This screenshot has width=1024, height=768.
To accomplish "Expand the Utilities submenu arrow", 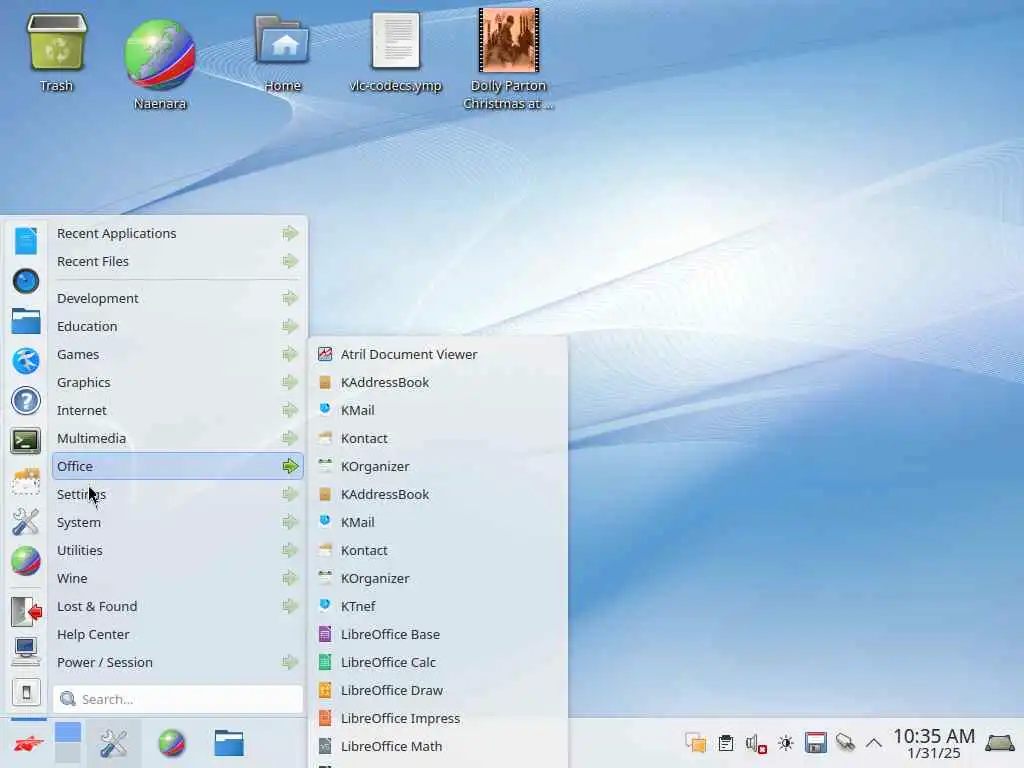I will [290, 551].
